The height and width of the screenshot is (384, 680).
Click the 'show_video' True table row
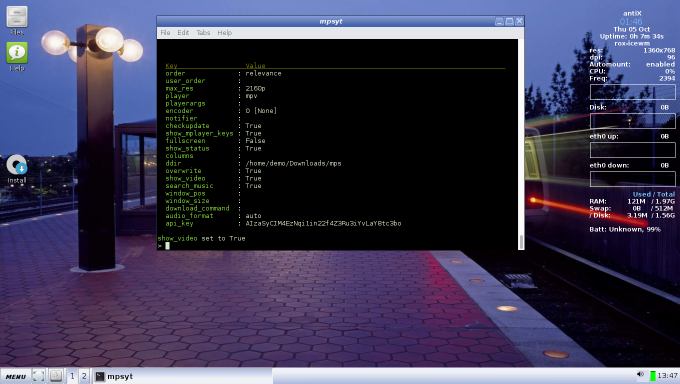pyautogui.click(x=213, y=178)
